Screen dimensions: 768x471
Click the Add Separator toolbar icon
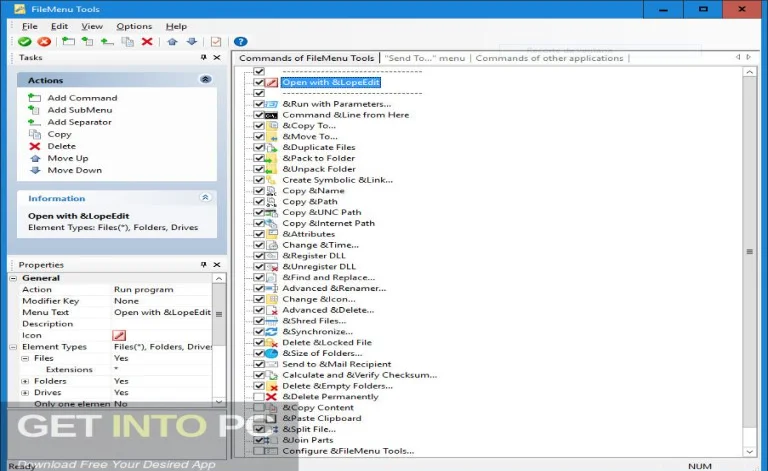(107, 42)
